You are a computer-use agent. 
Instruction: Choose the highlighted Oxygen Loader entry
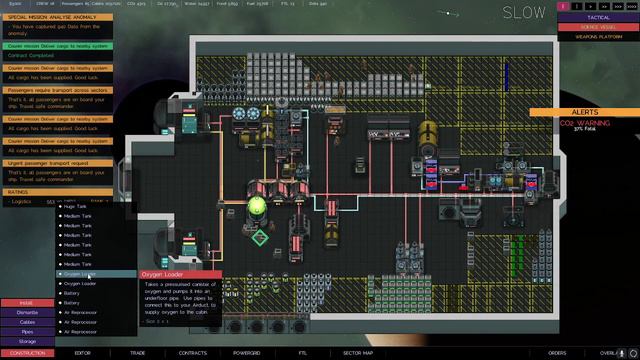[x=96, y=274]
